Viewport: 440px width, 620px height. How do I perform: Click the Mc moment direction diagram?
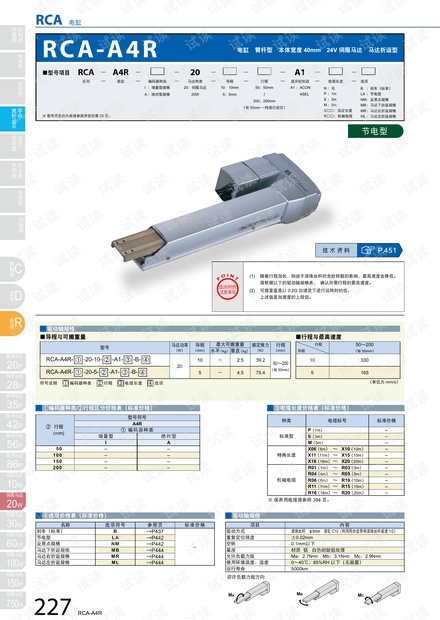pos(380,592)
